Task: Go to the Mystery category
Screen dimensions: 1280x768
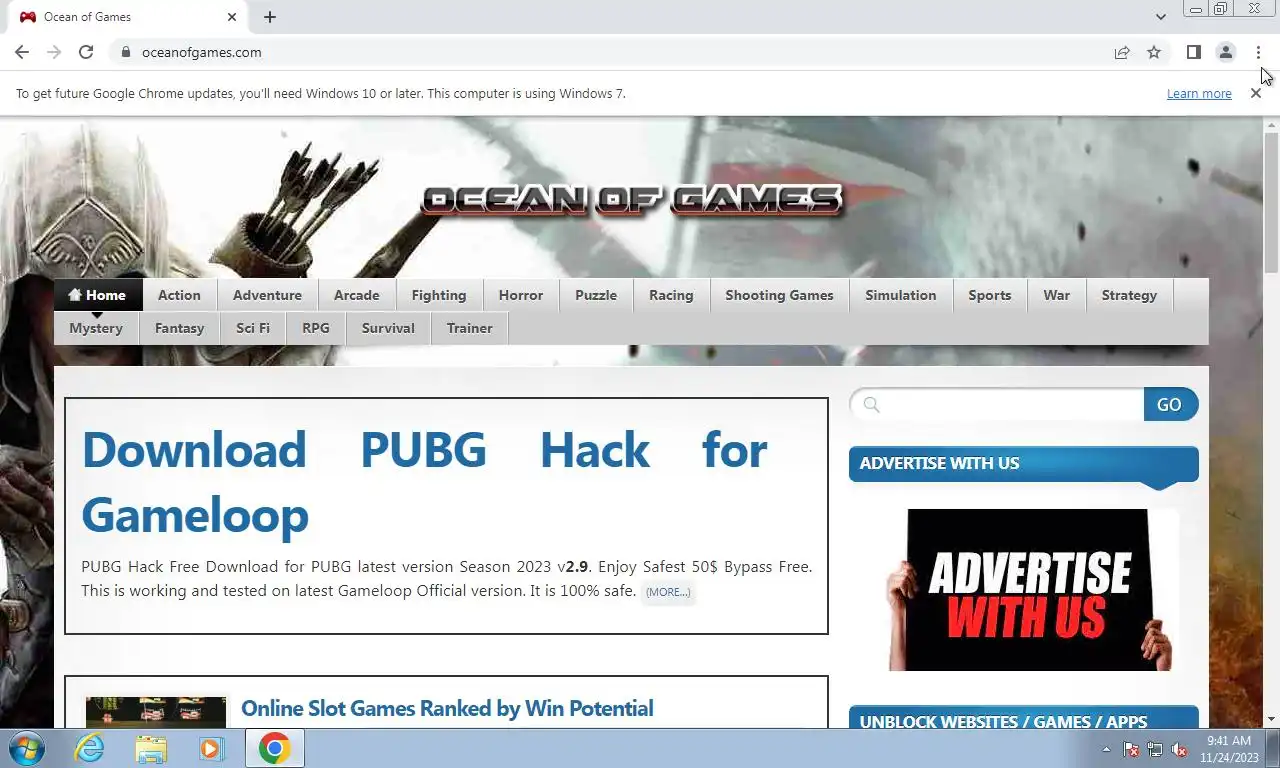Action: click(x=96, y=328)
